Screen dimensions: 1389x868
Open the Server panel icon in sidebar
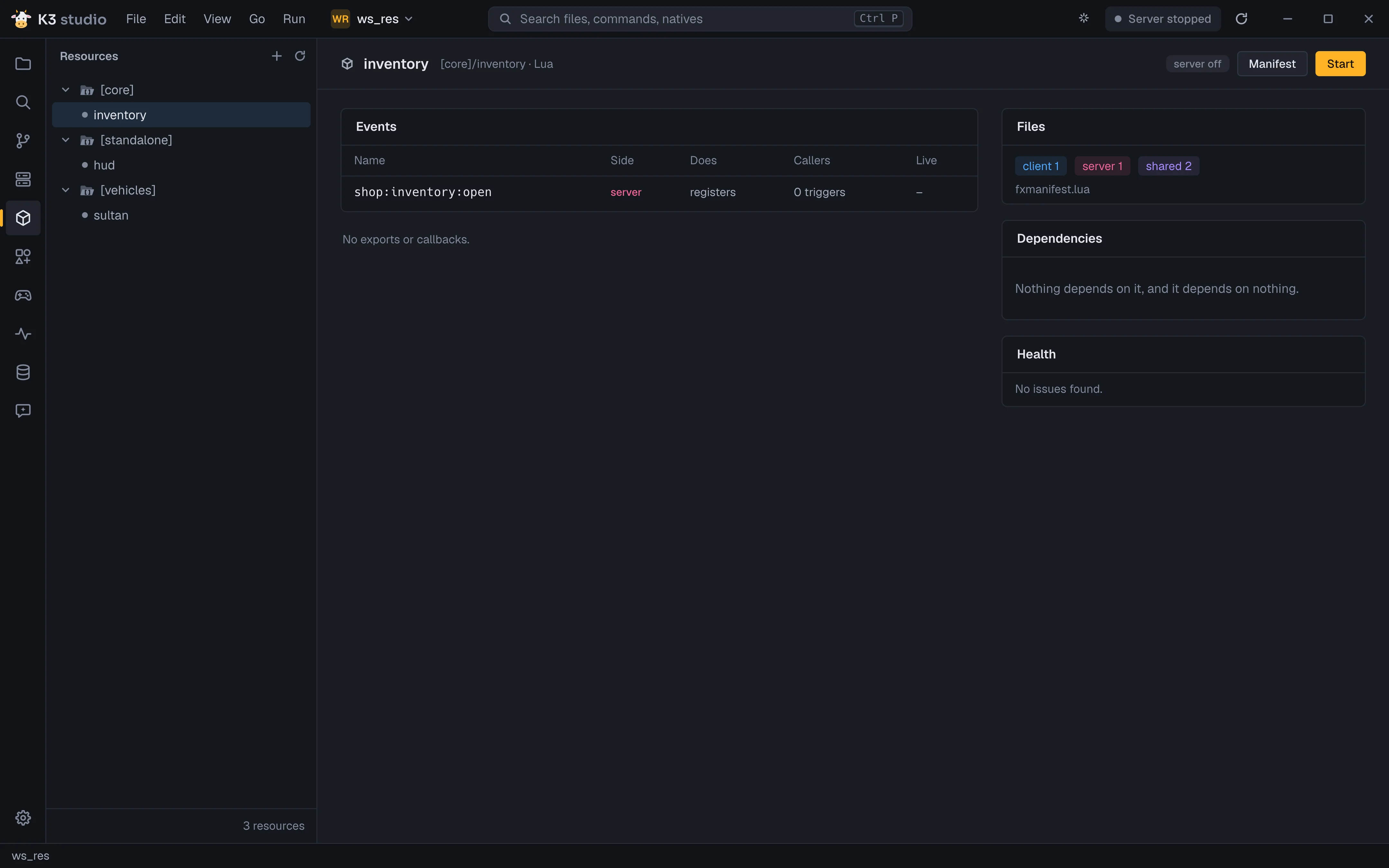click(23, 179)
